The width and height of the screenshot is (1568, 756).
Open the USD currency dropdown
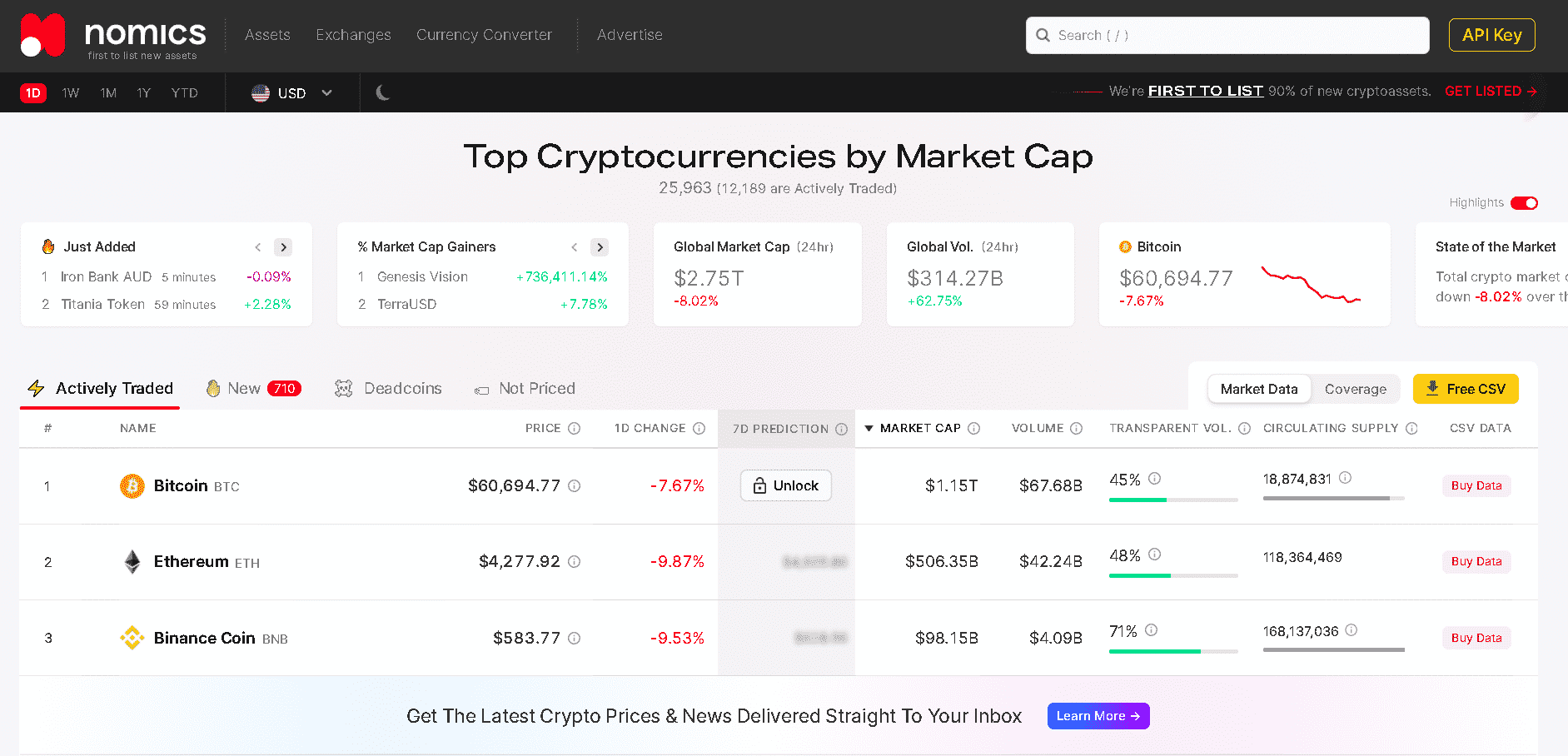(292, 93)
